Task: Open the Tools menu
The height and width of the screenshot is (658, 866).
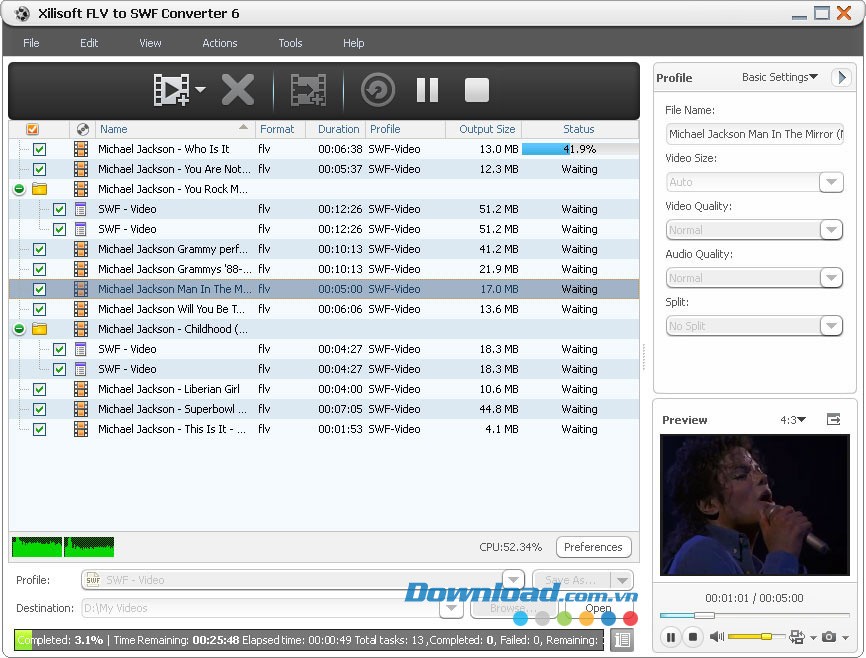Action: [290, 43]
